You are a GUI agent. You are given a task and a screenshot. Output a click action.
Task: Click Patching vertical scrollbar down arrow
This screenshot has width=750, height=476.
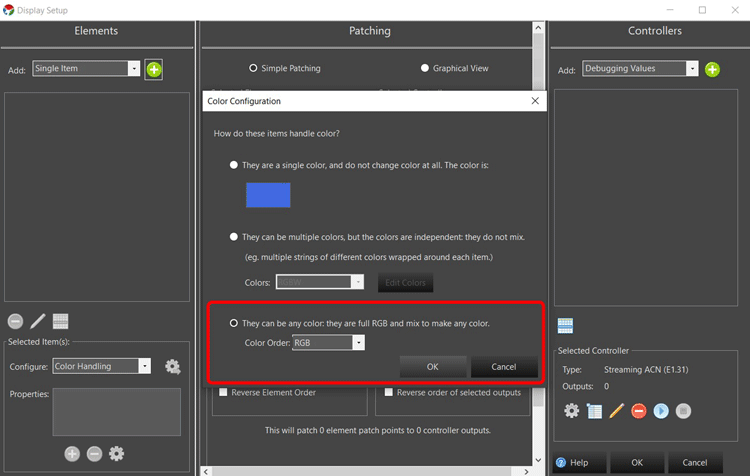[x=538, y=460]
